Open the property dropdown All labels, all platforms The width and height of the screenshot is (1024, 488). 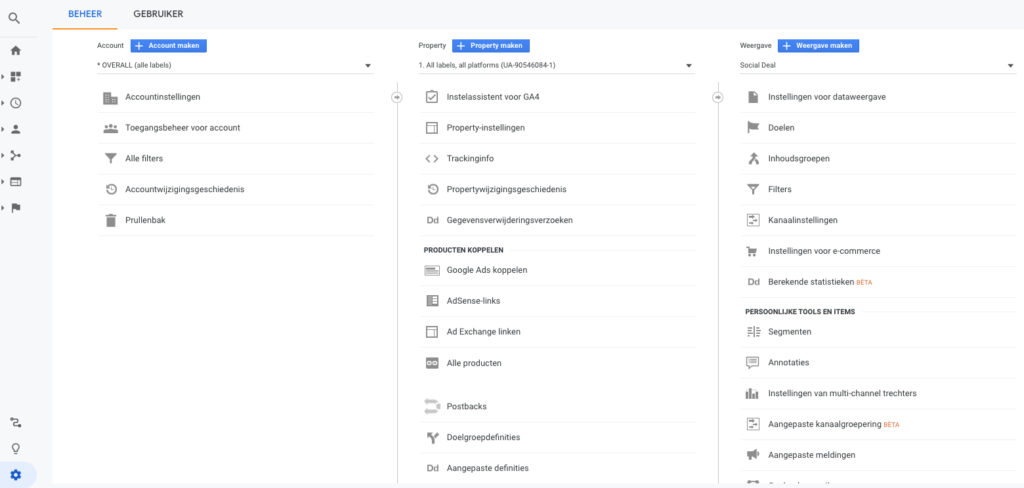coord(556,66)
